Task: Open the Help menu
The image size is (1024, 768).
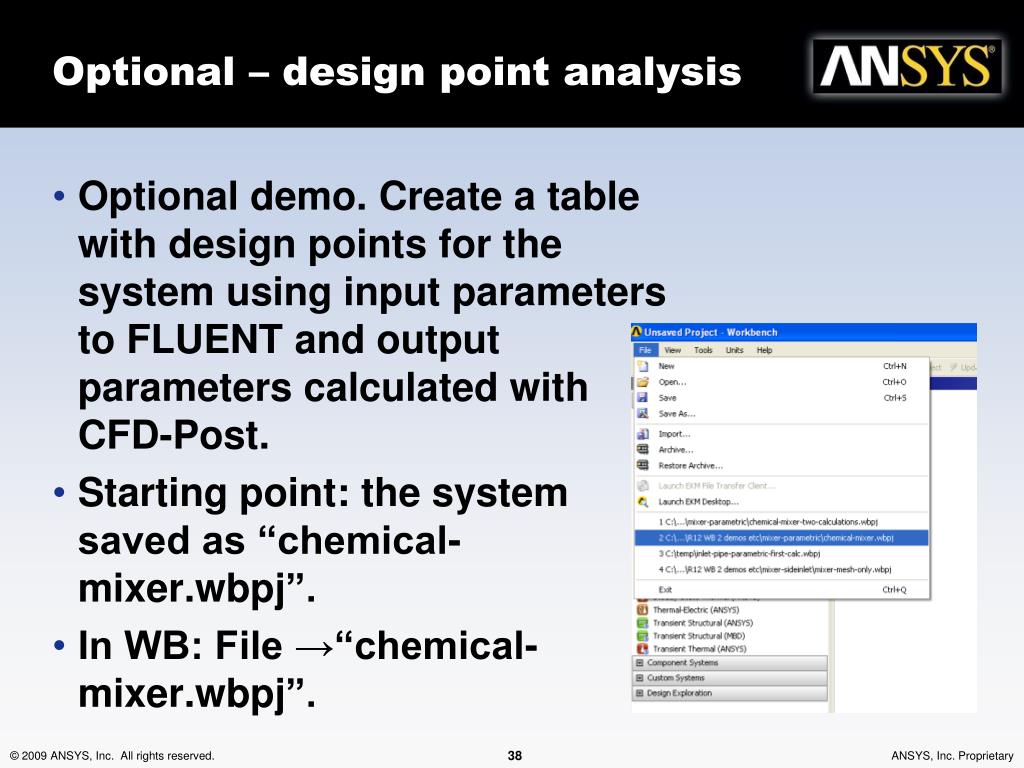Action: [x=764, y=350]
